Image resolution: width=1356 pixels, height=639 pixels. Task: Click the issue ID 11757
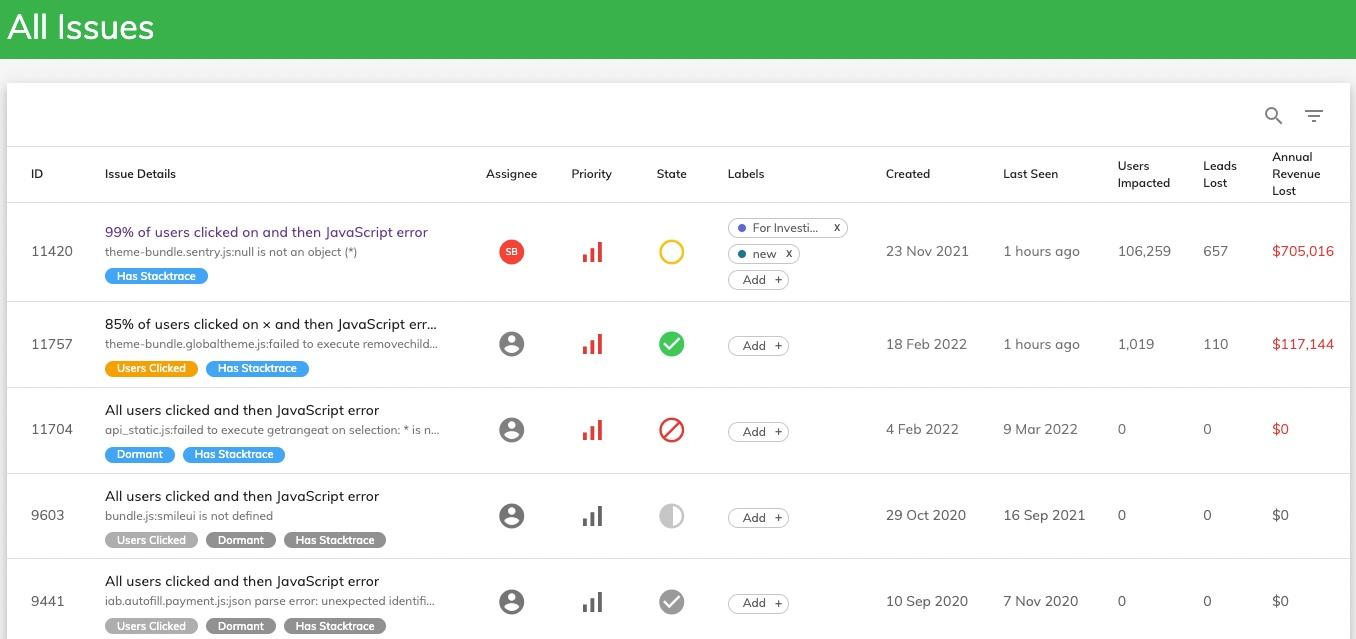[52, 344]
